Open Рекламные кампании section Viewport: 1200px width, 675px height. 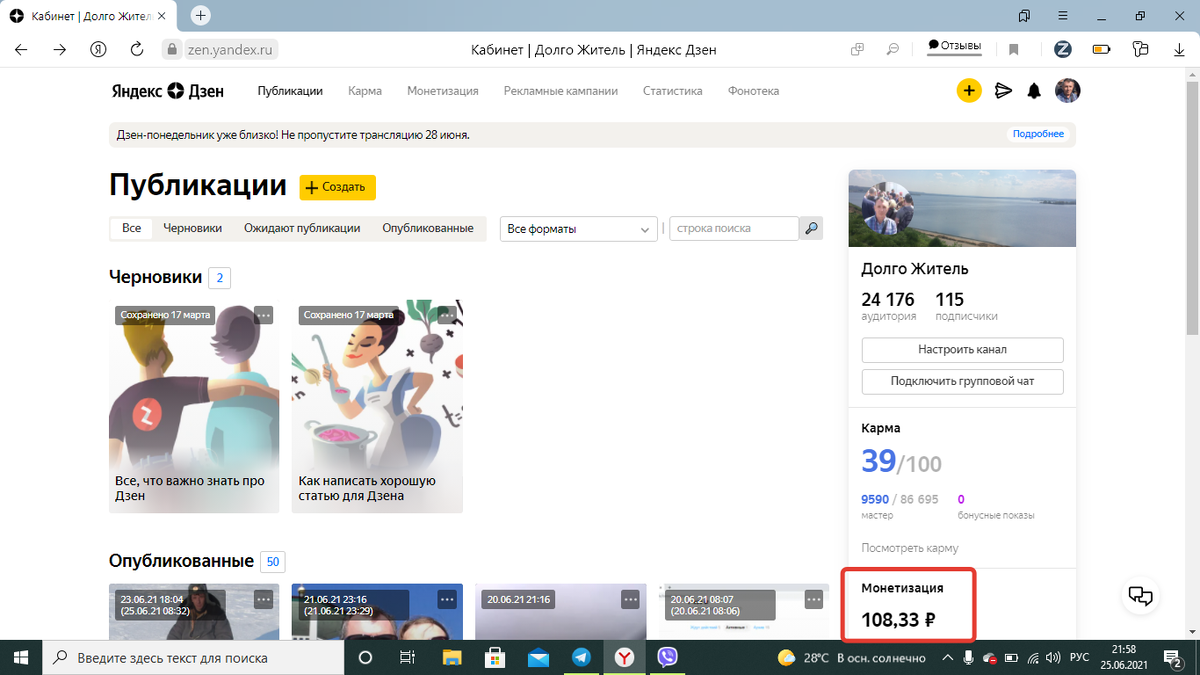tap(561, 91)
